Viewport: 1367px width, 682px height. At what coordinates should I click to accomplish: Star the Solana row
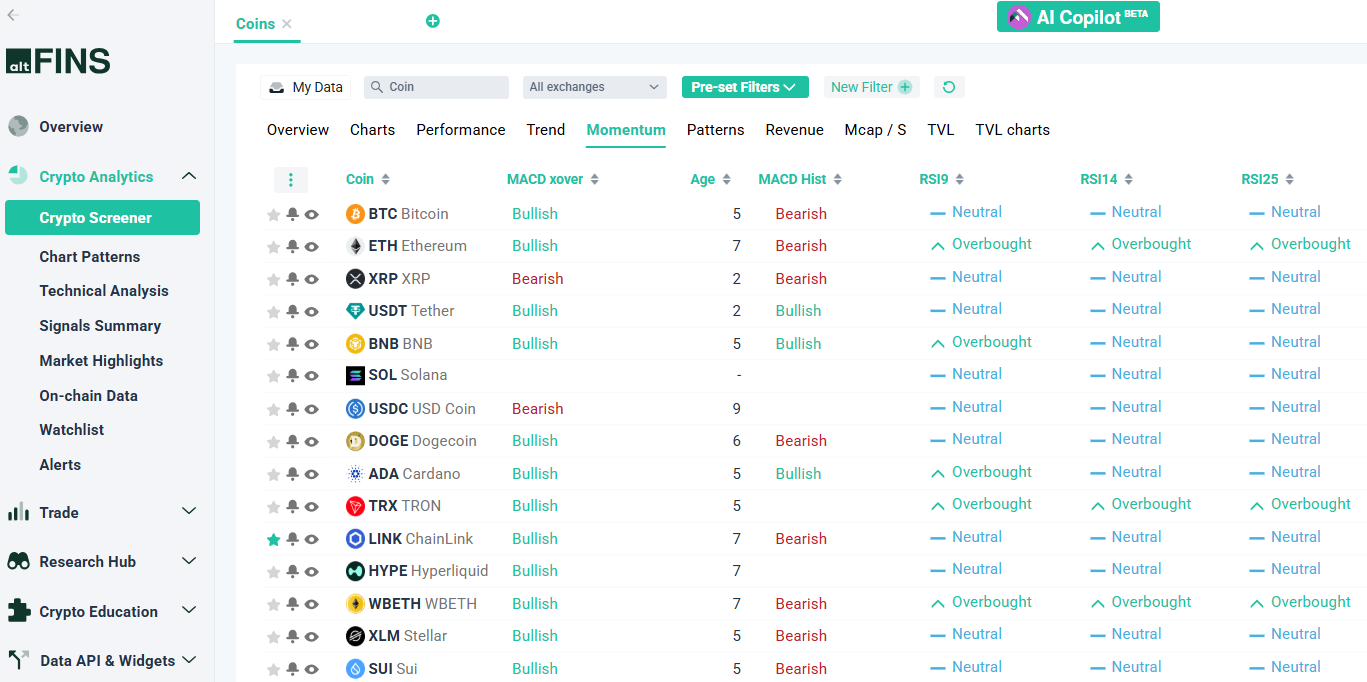(273, 376)
